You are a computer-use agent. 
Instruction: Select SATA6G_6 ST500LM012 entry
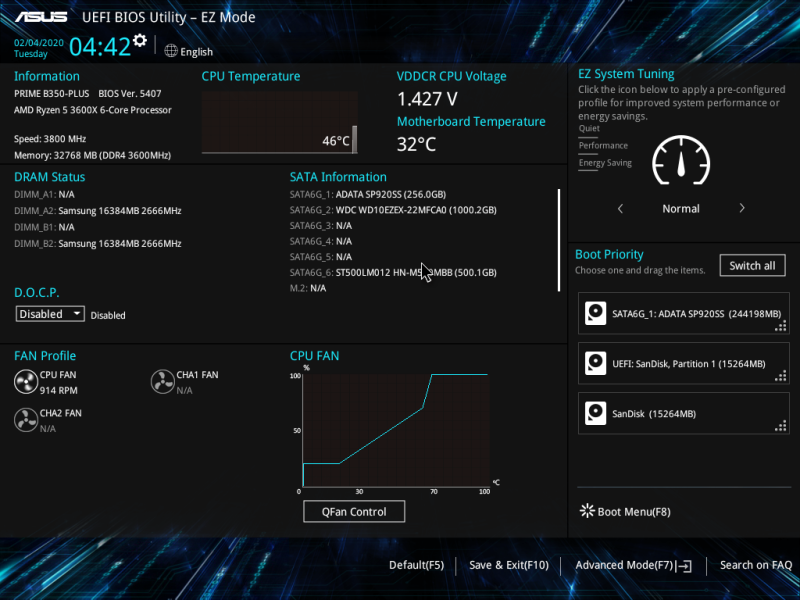pyautogui.click(x=393, y=272)
